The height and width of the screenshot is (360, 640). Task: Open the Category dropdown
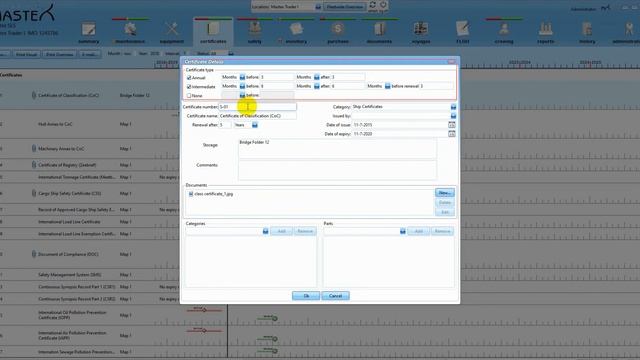(x=453, y=107)
